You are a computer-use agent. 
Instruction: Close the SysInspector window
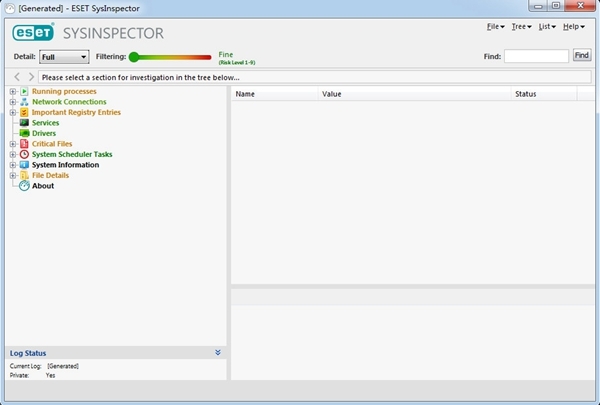click(580, 6)
